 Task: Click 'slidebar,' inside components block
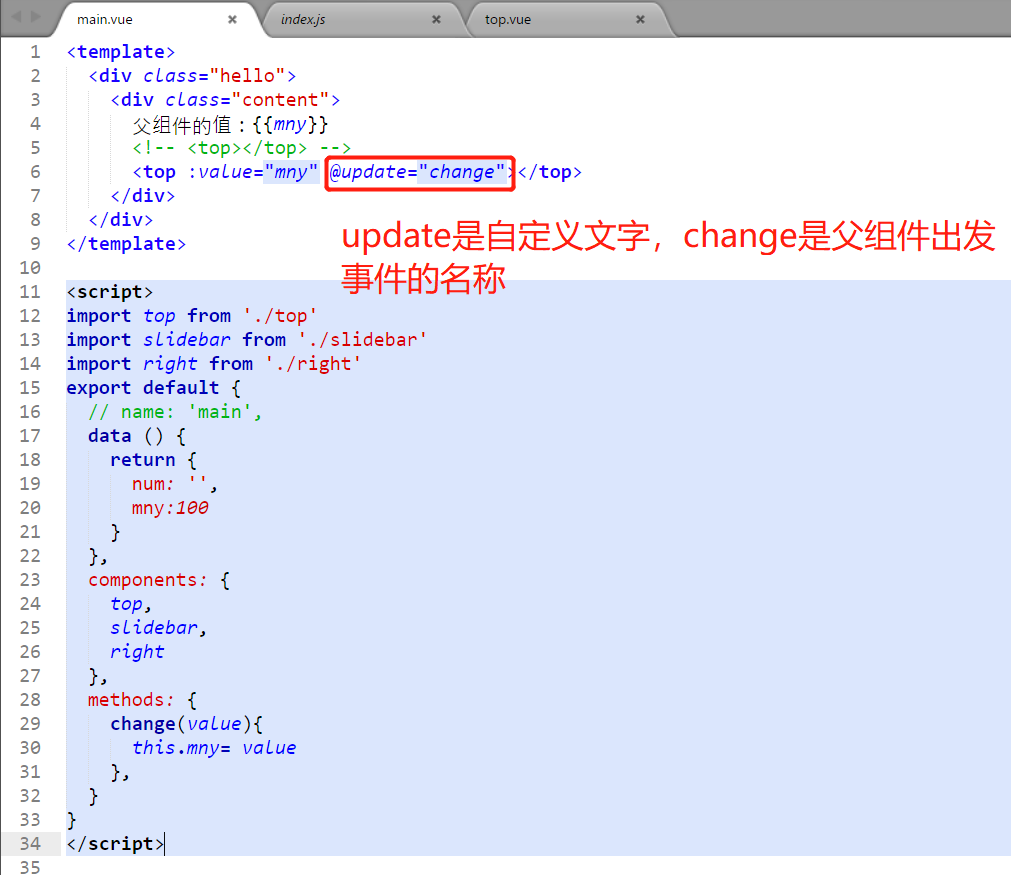coord(159,627)
